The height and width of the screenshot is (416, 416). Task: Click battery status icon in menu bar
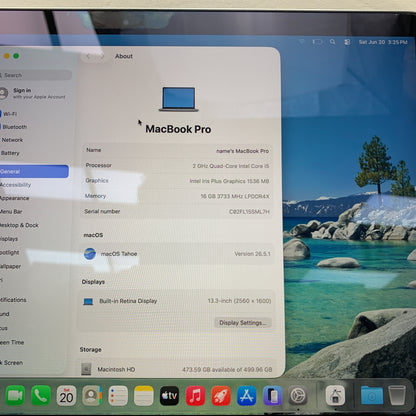coord(317,42)
